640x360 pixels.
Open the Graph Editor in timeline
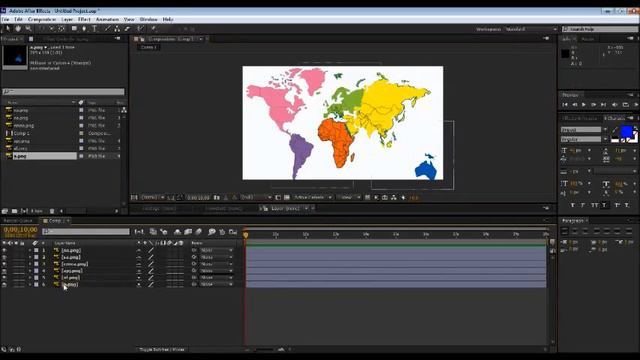[x=233, y=232]
